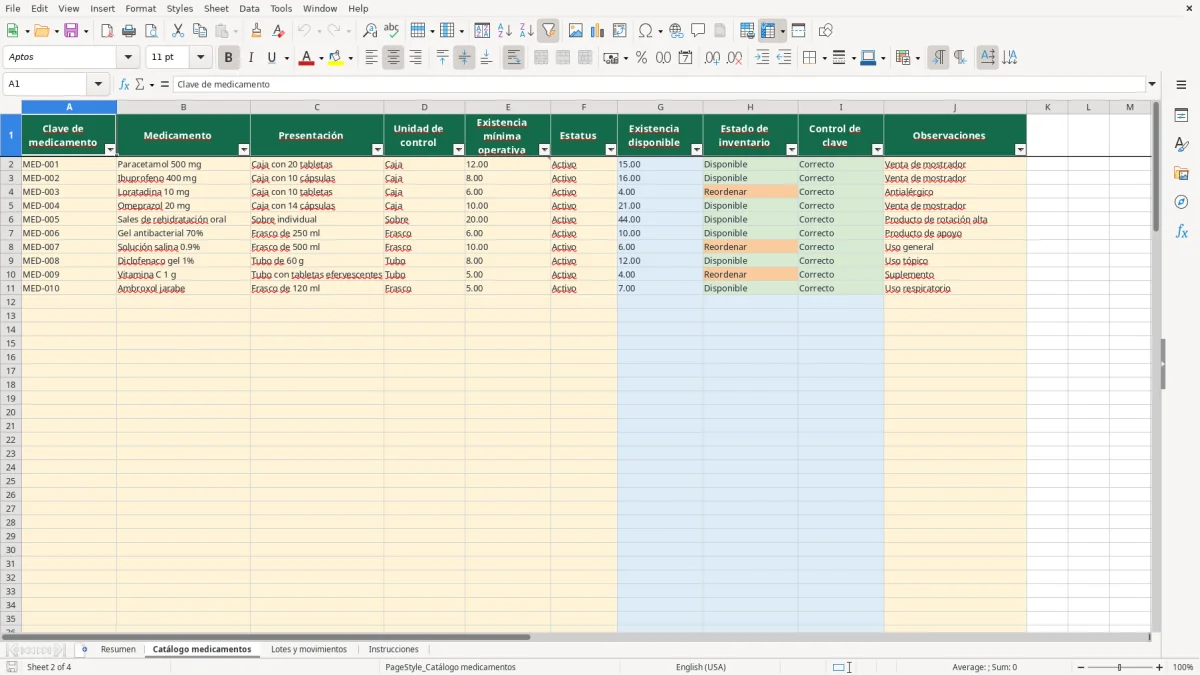
Task: Open the Sheet menu
Action: pyautogui.click(x=216, y=8)
